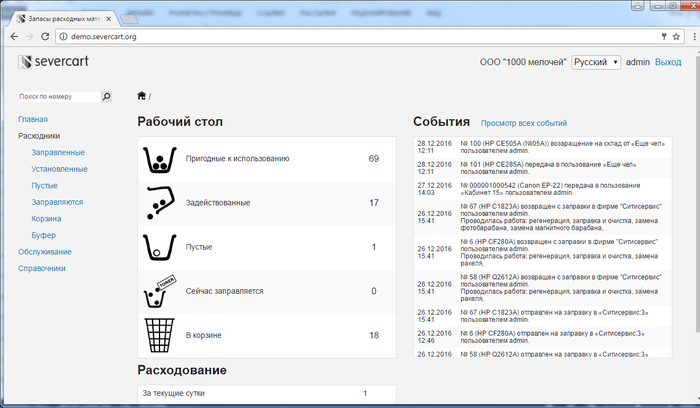This screenshot has width=700, height=408.
Task: Click the saved password key icon
Action: pos(664,37)
